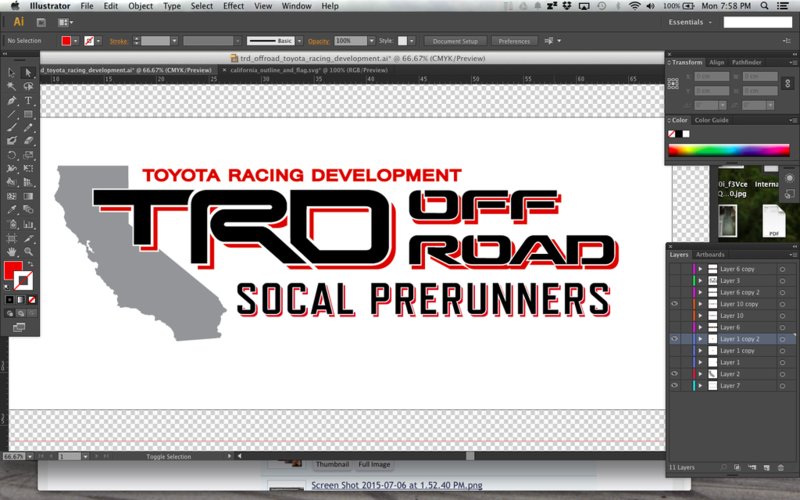Click the Stroke swatch in toolbar
Image resolution: width=800 pixels, height=500 pixels.
[23, 281]
